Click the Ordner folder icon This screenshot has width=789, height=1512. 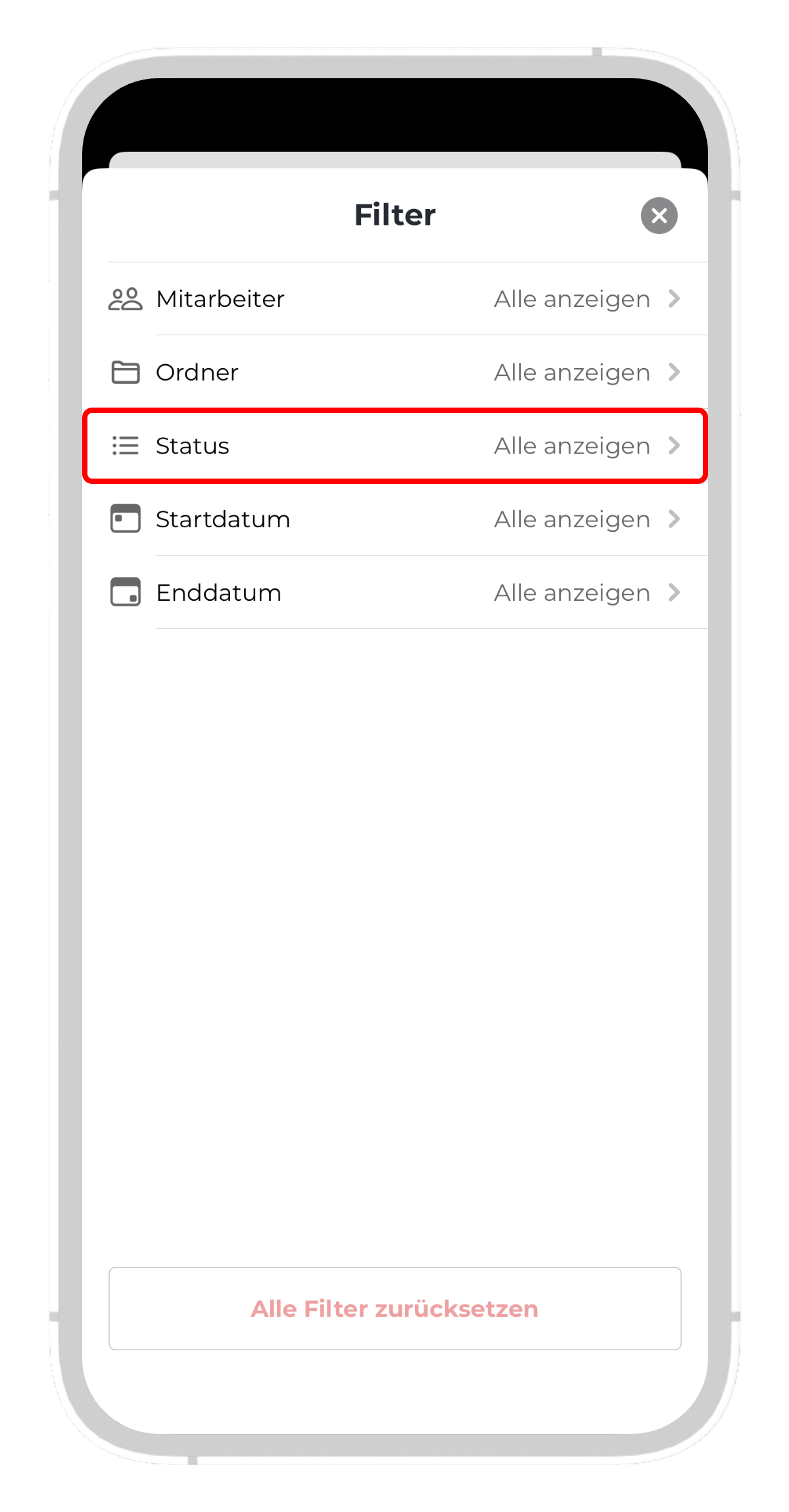[125, 372]
